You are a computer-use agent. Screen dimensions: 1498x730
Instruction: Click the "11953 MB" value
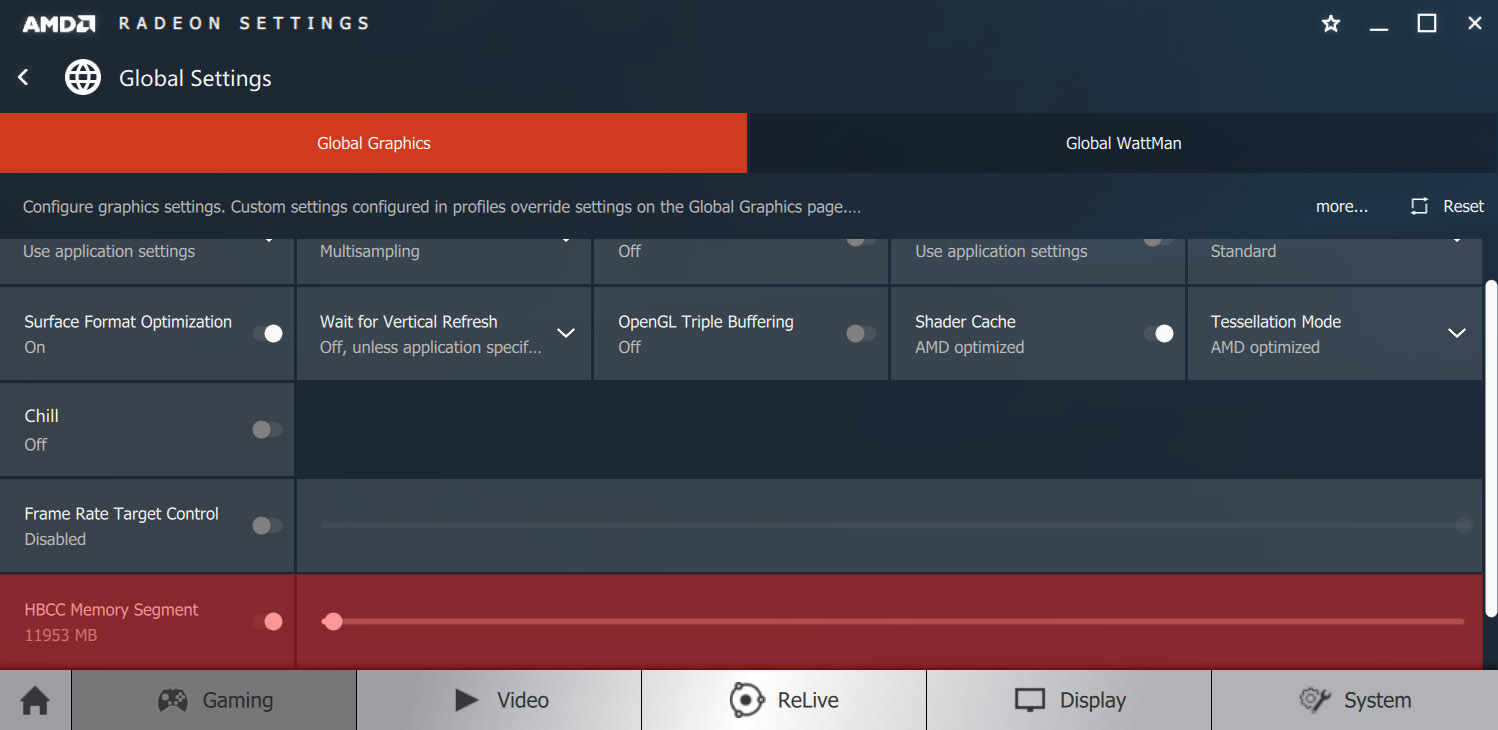coord(61,635)
